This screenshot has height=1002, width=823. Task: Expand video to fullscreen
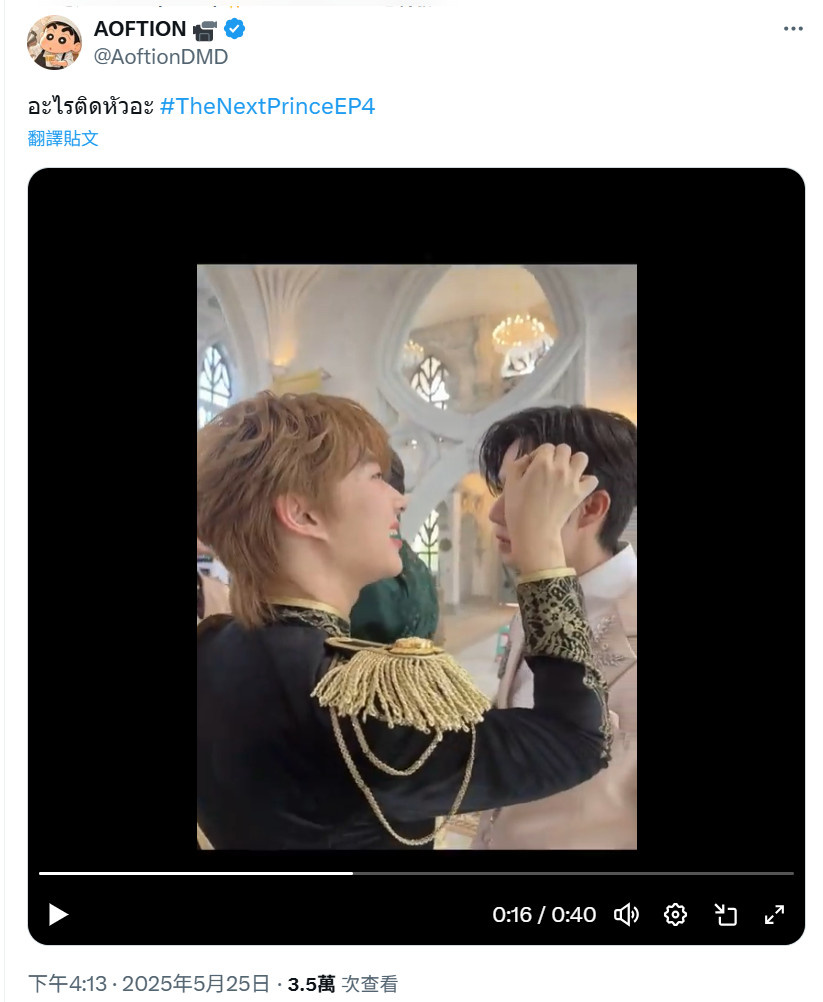(x=774, y=914)
